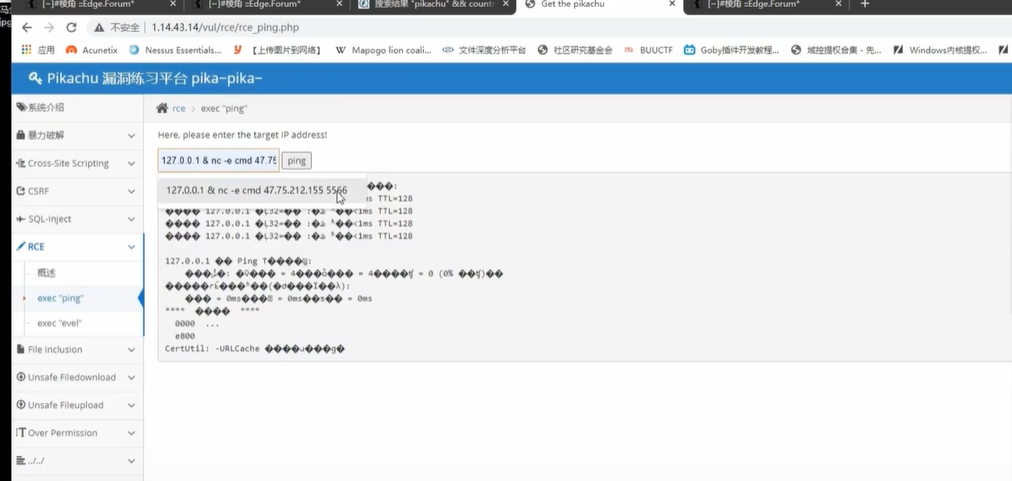Image resolution: width=1012 pixels, height=481 pixels.
Task: Open the Windows内核提权 bookmark
Action: point(940,50)
